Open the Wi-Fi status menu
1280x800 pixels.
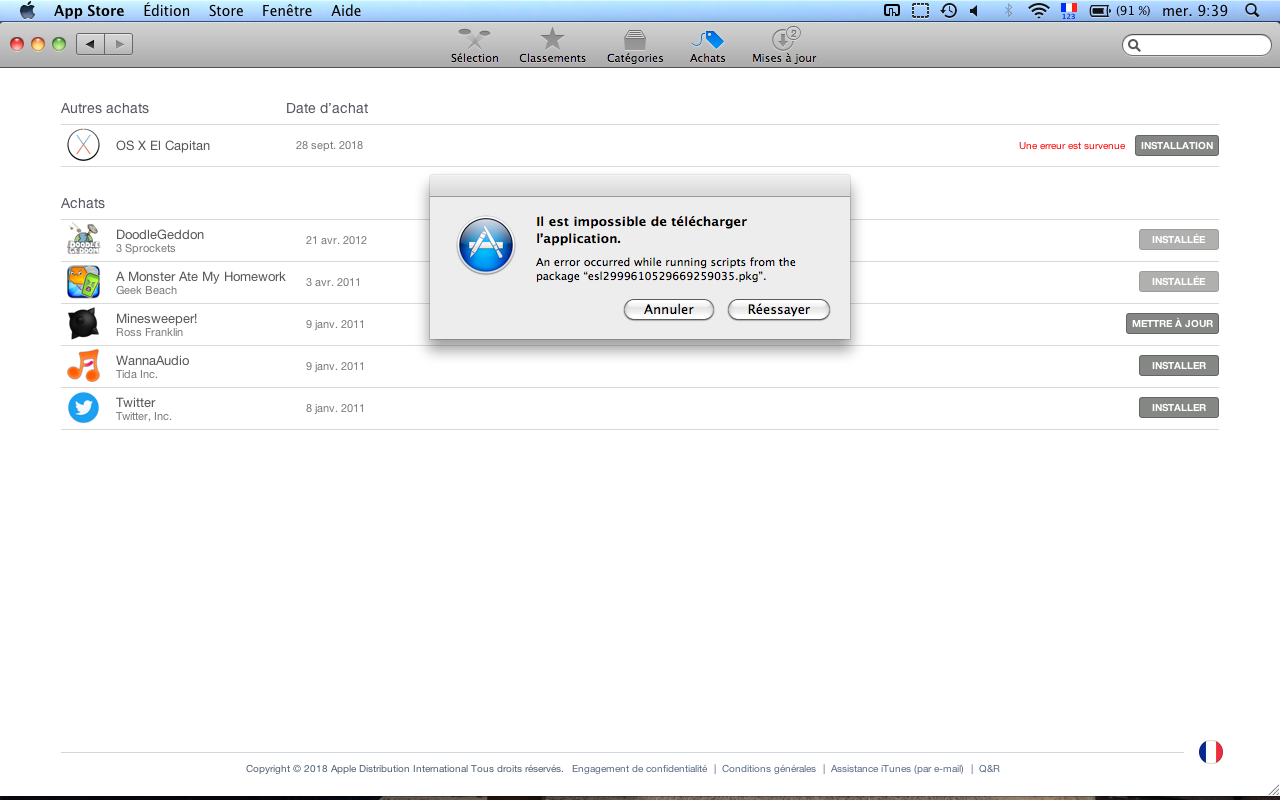pos(1039,11)
